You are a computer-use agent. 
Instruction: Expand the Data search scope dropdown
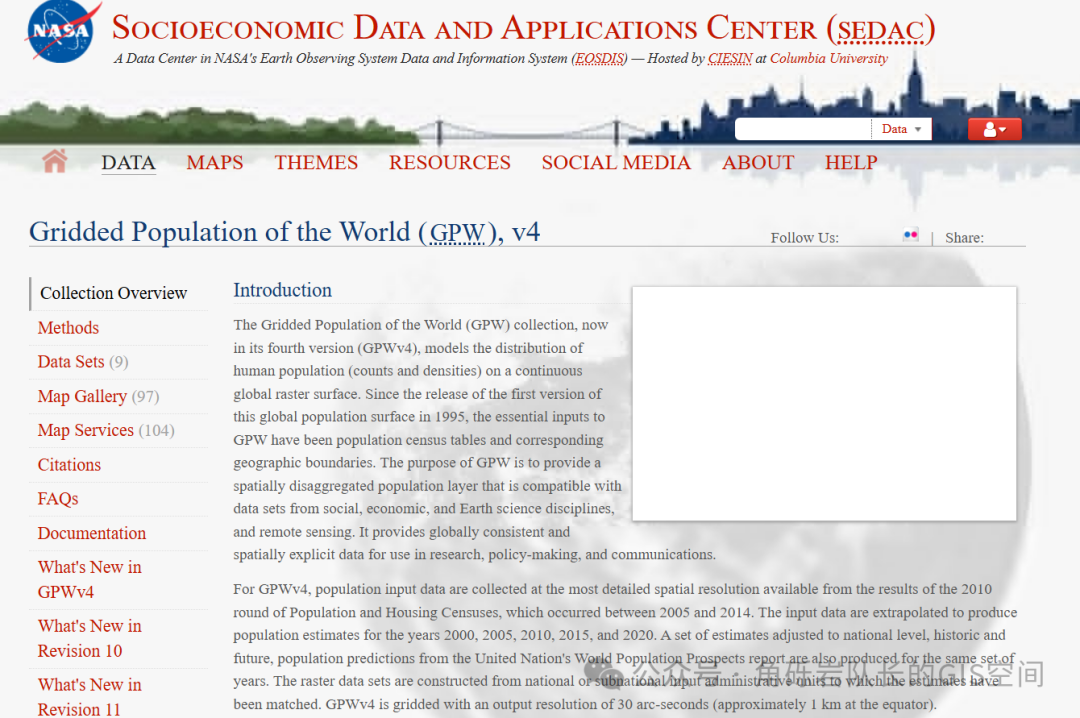(901, 129)
